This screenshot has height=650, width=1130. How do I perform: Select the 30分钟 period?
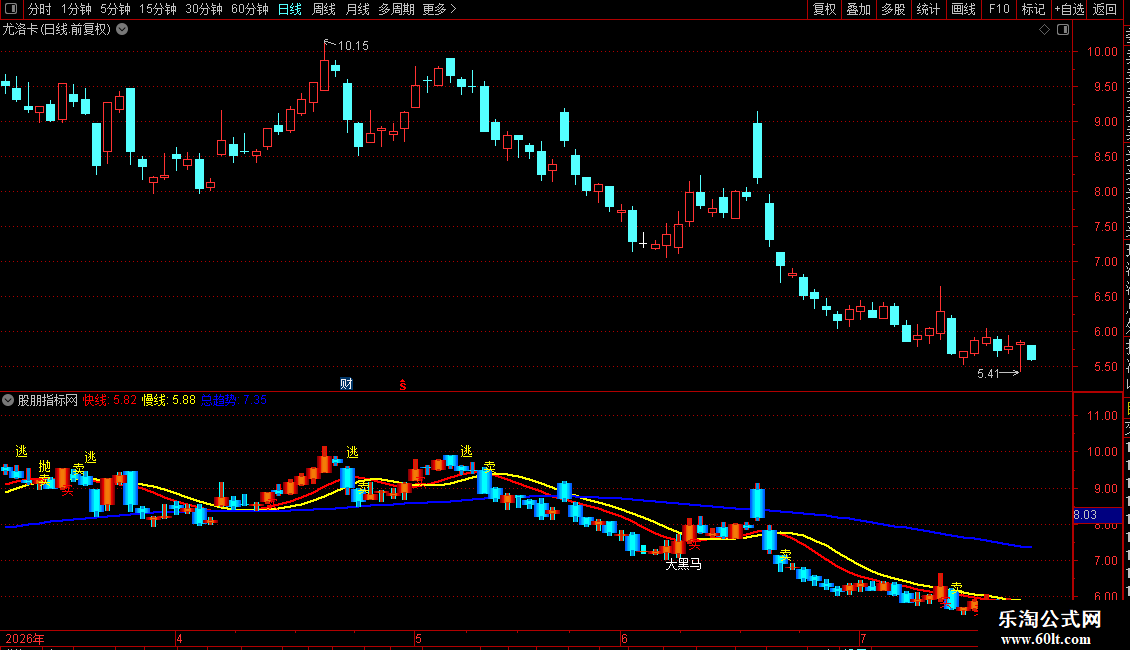204,9
